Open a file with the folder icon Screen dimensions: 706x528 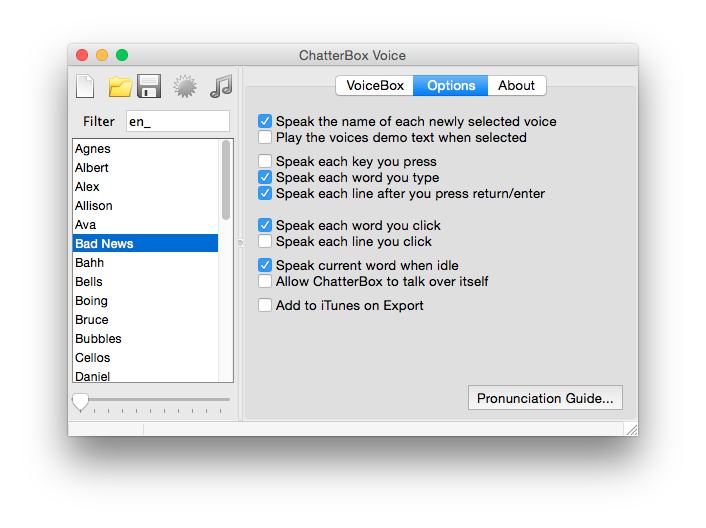(x=120, y=87)
